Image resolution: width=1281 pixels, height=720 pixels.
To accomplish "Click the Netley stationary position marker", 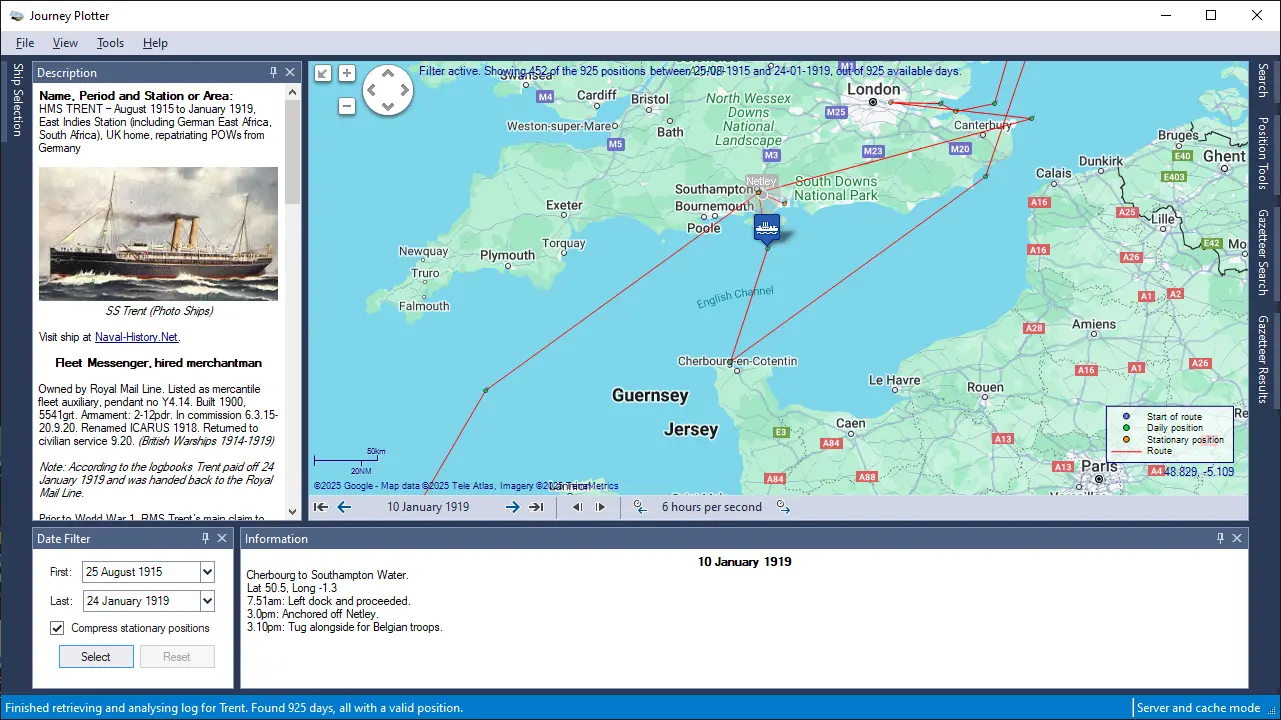I will click(x=759, y=192).
